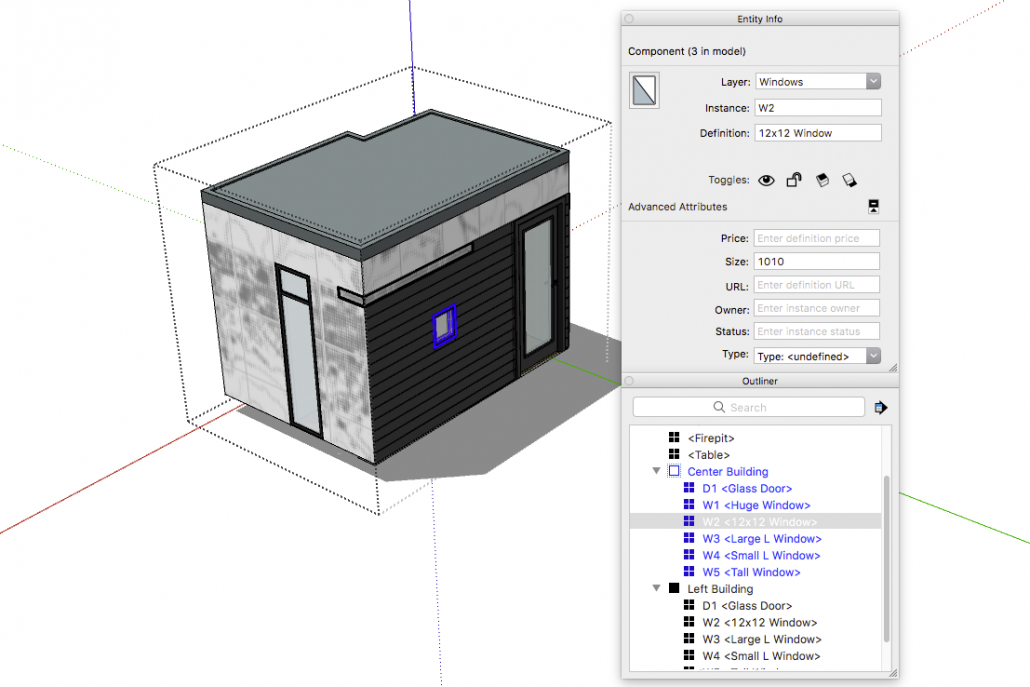Collapse the Left Building disclosure triangle
This screenshot has height=687, width=1030.
point(657,588)
